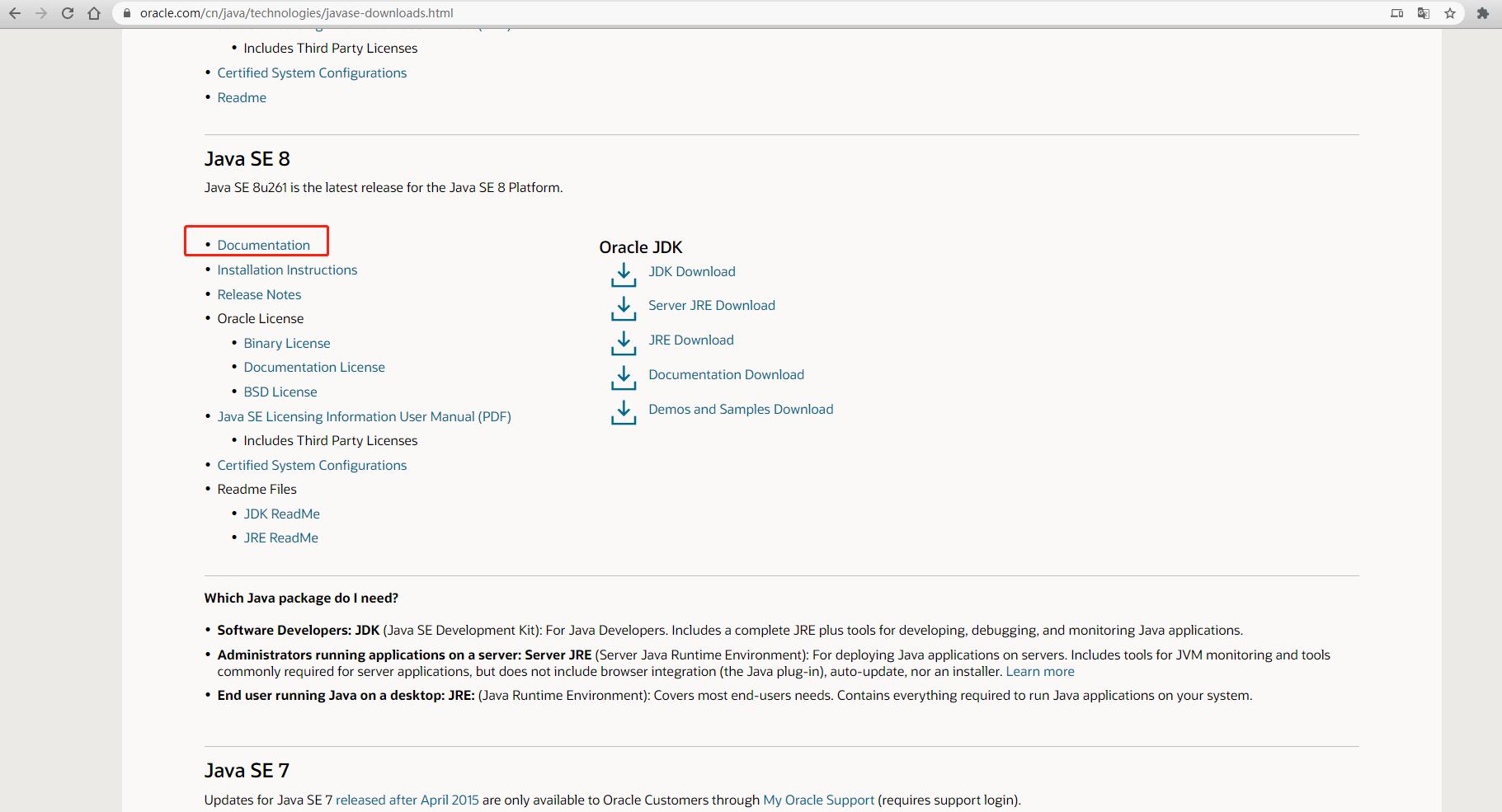
Task: Open Java SE 8 Licensing Information User Manual PDF
Action: (365, 416)
